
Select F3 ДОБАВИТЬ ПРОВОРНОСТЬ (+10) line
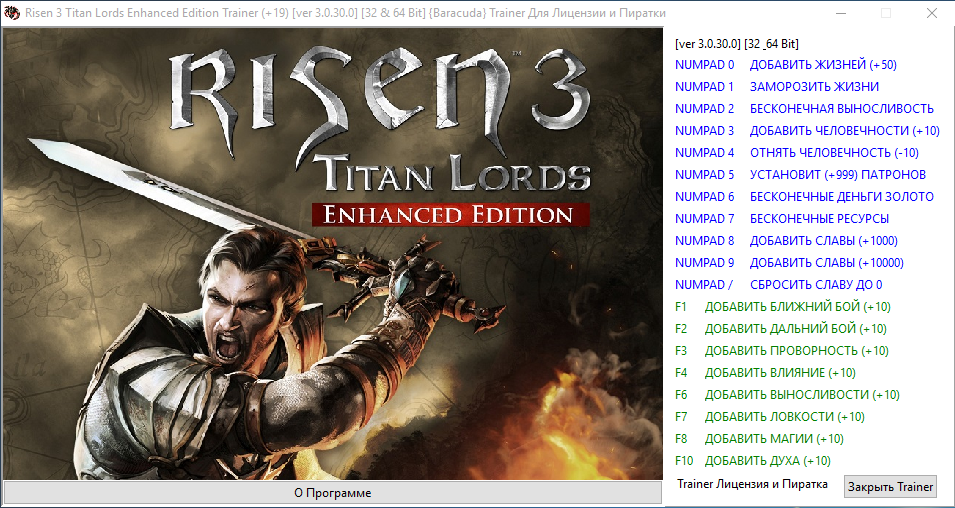pyautogui.click(x=781, y=350)
